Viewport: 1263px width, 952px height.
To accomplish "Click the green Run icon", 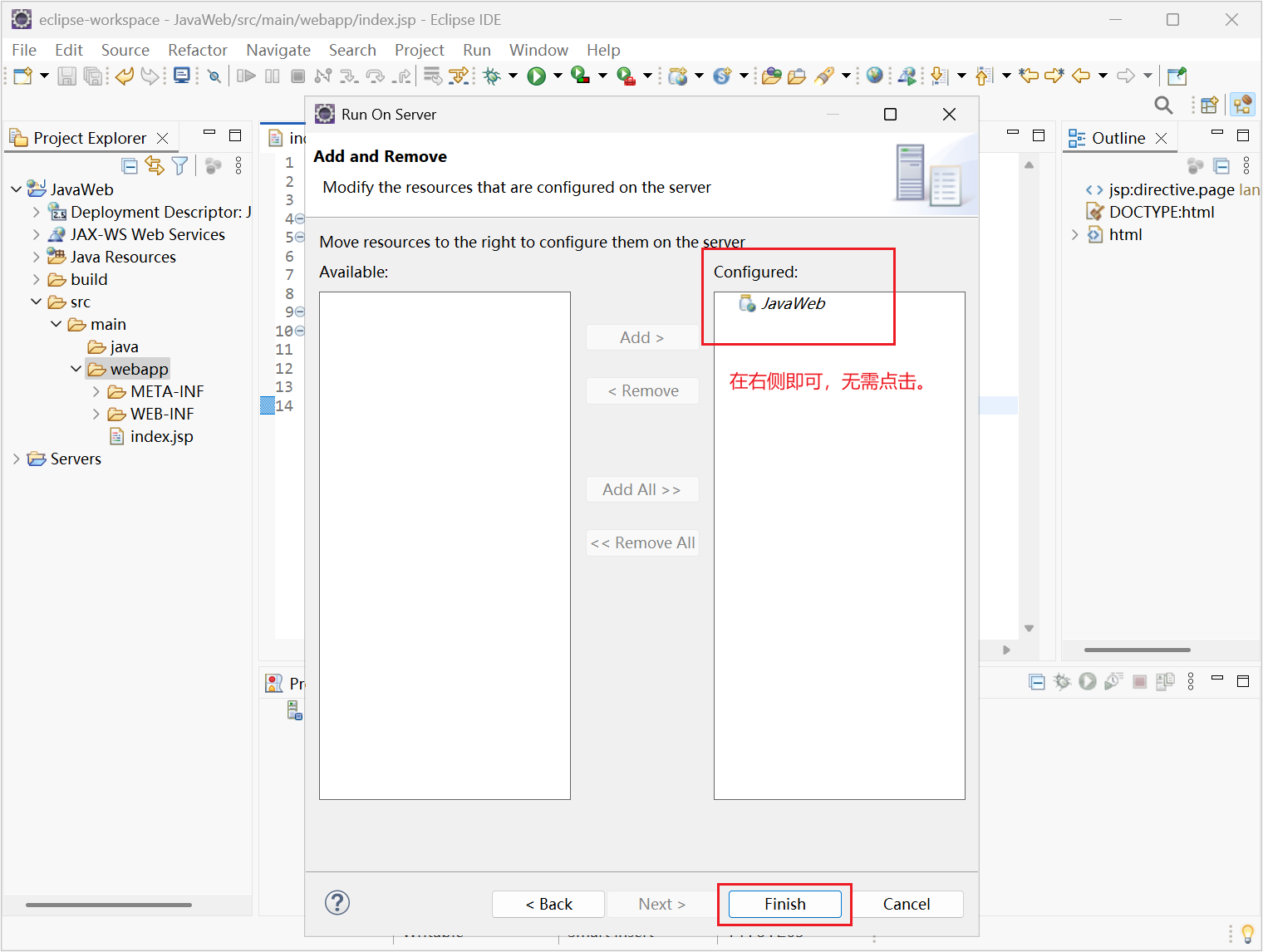I will click(x=537, y=76).
